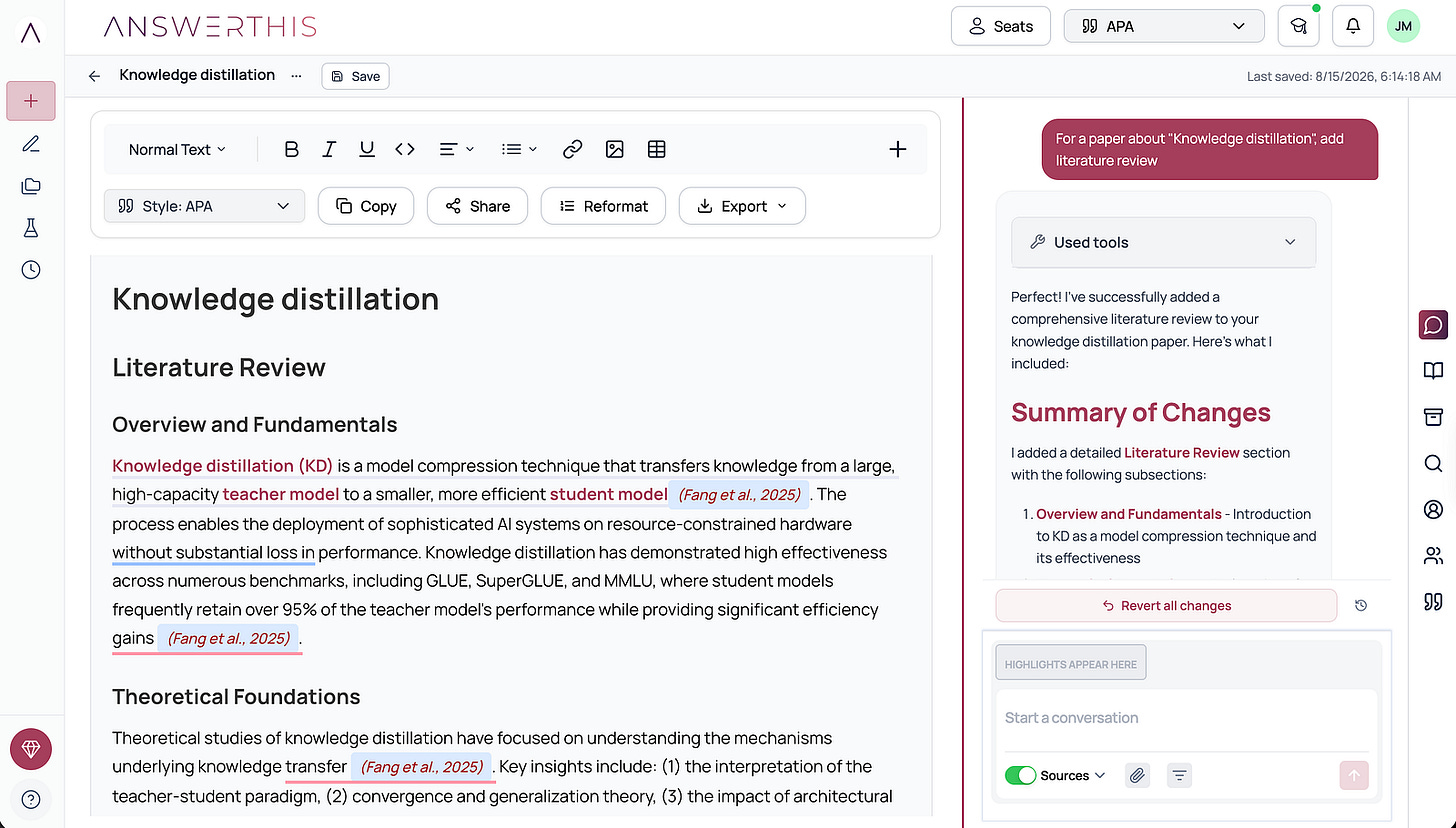Open the archive box icon on right rail
The height and width of the screenshot is (828, 1456).
[1433, 417]
